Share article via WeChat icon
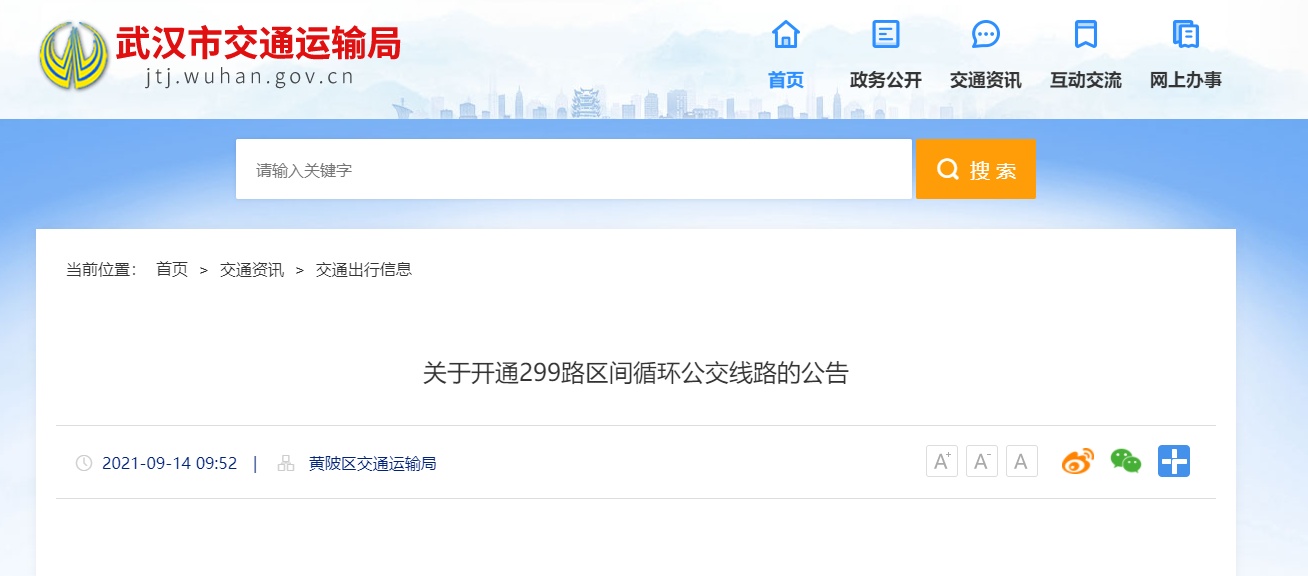1308x576 pixels. [x=1126, y=461]
